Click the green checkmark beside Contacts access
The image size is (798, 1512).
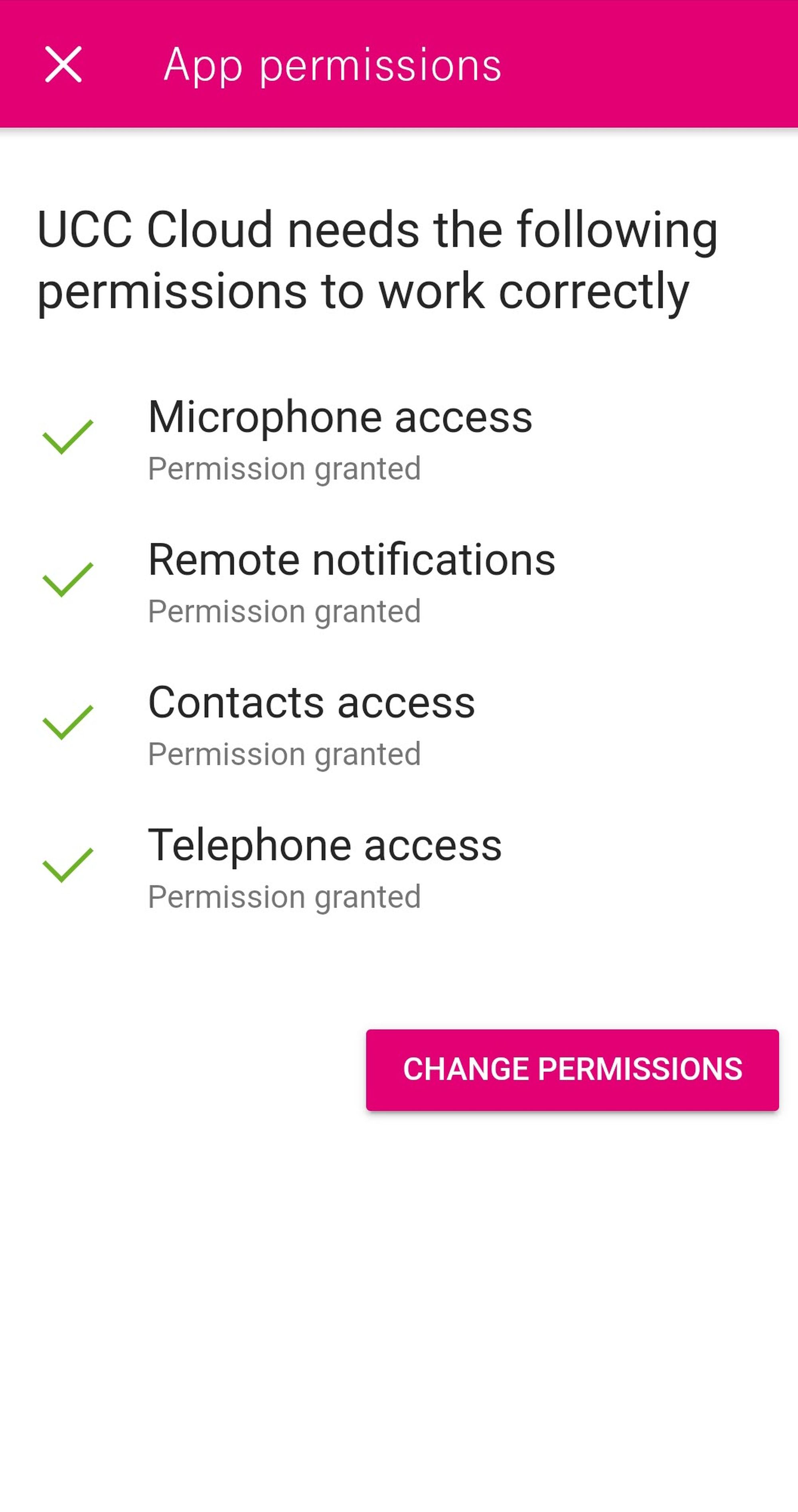tap(67, 722)
